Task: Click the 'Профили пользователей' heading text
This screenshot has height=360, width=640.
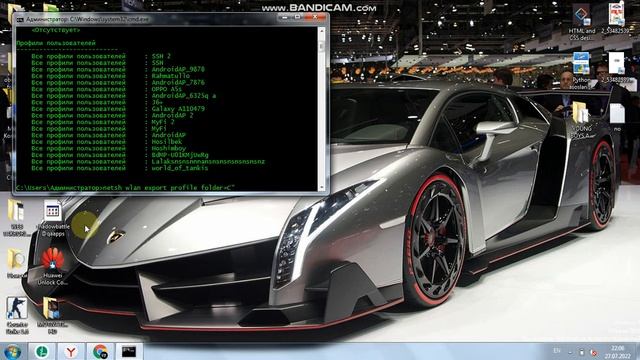Action: (56, 43)
